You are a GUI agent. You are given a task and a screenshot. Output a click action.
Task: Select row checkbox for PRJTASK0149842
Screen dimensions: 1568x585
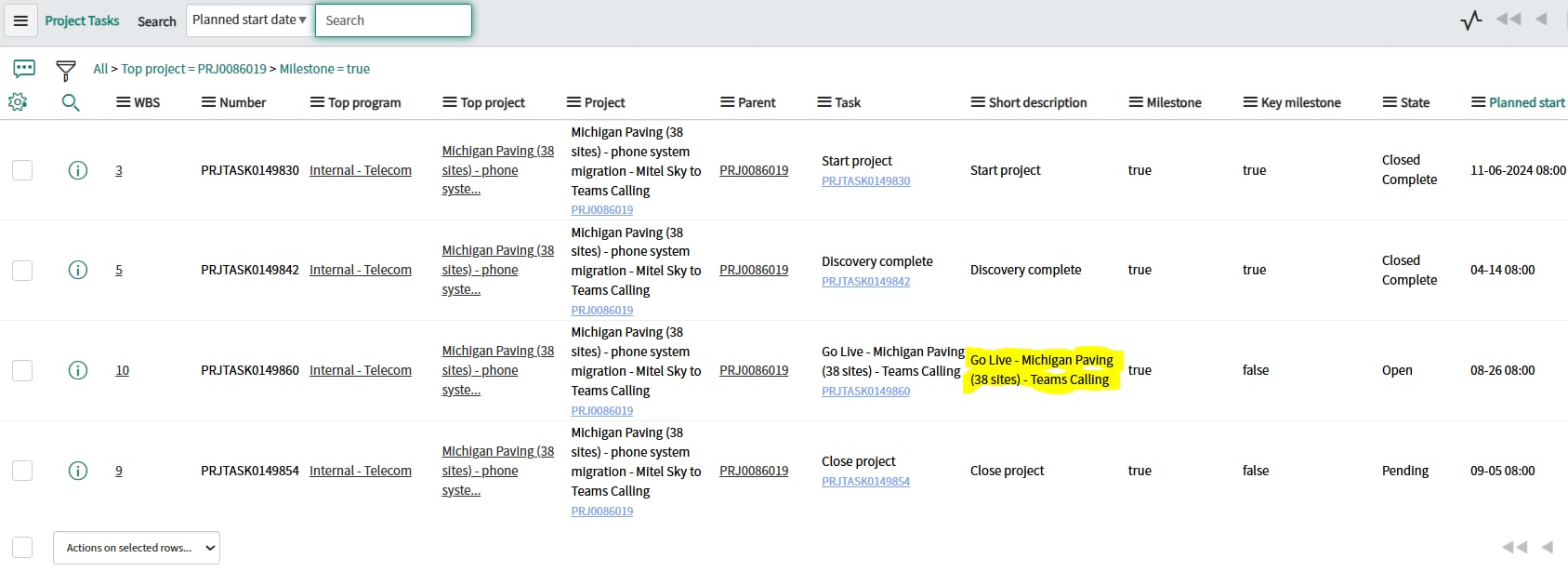click(22, 271)
